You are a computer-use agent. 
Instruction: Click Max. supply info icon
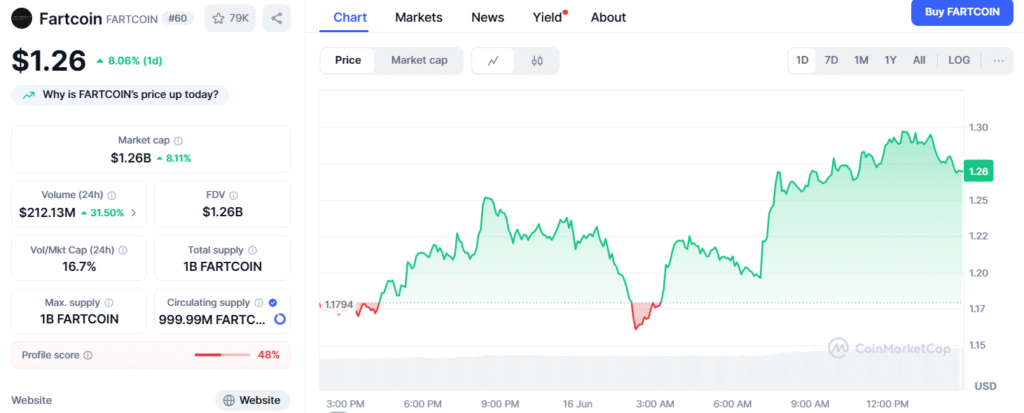tap(109, 303)
